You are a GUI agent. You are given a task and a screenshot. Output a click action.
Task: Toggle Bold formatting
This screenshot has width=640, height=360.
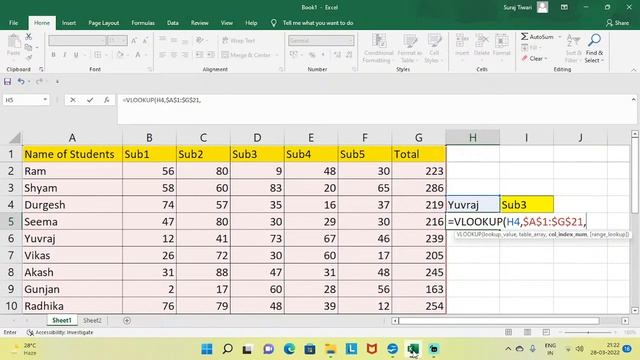[53, 55]
